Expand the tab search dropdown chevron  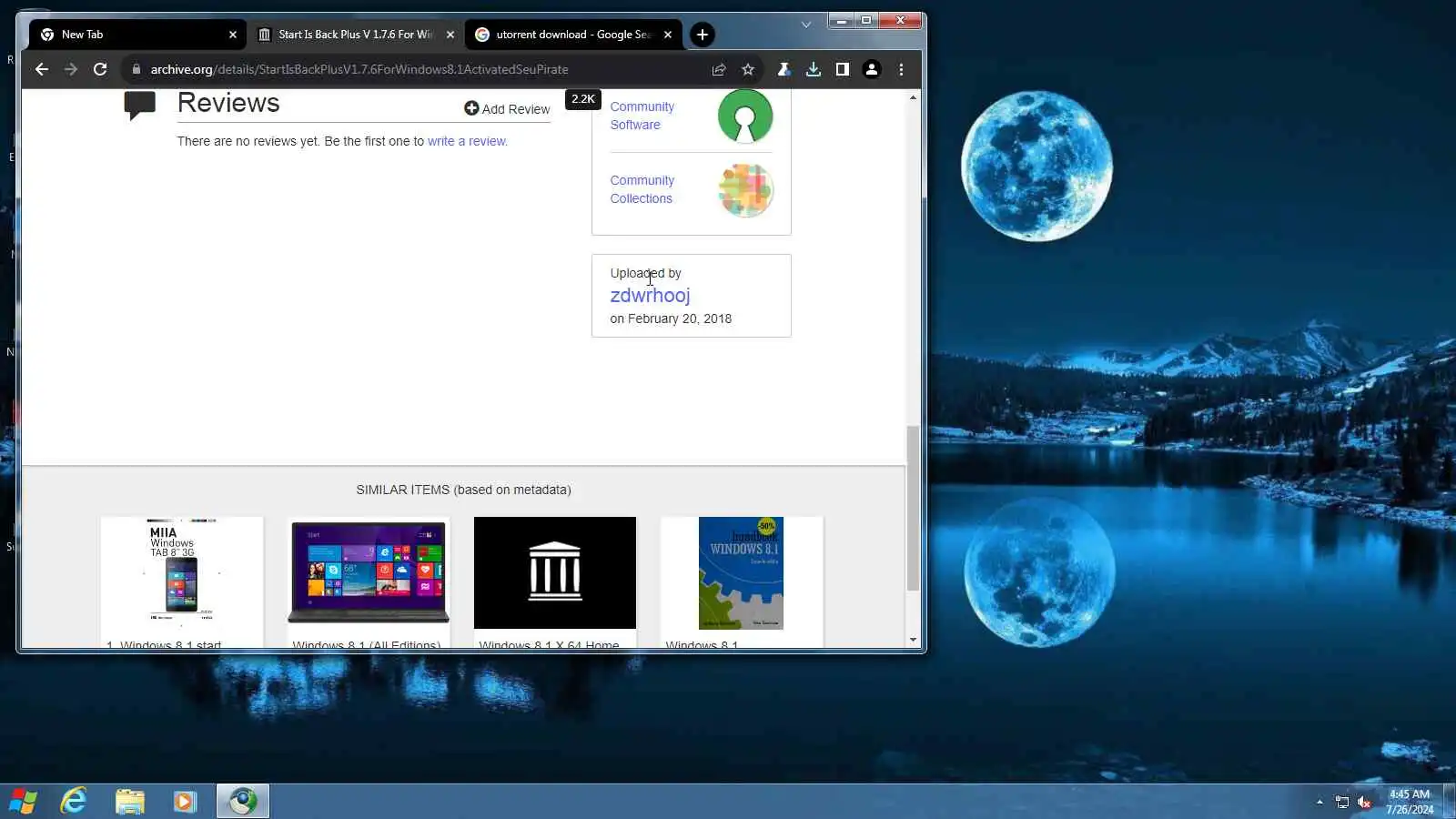806,25
